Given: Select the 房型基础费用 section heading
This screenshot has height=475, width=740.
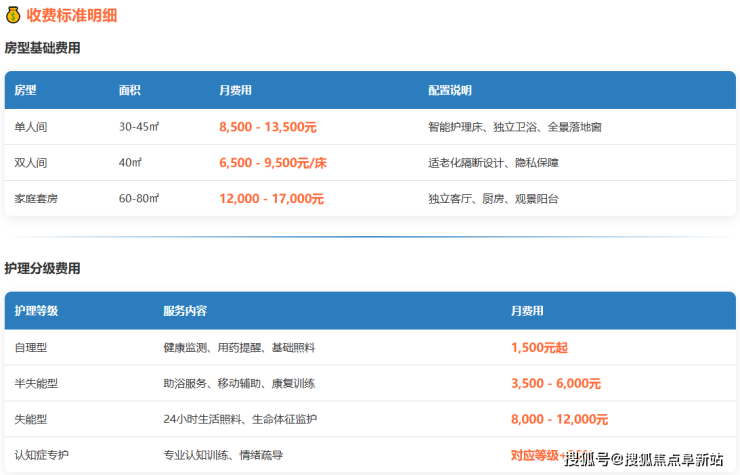Looking at the screenshot, I should coord(42,48).
